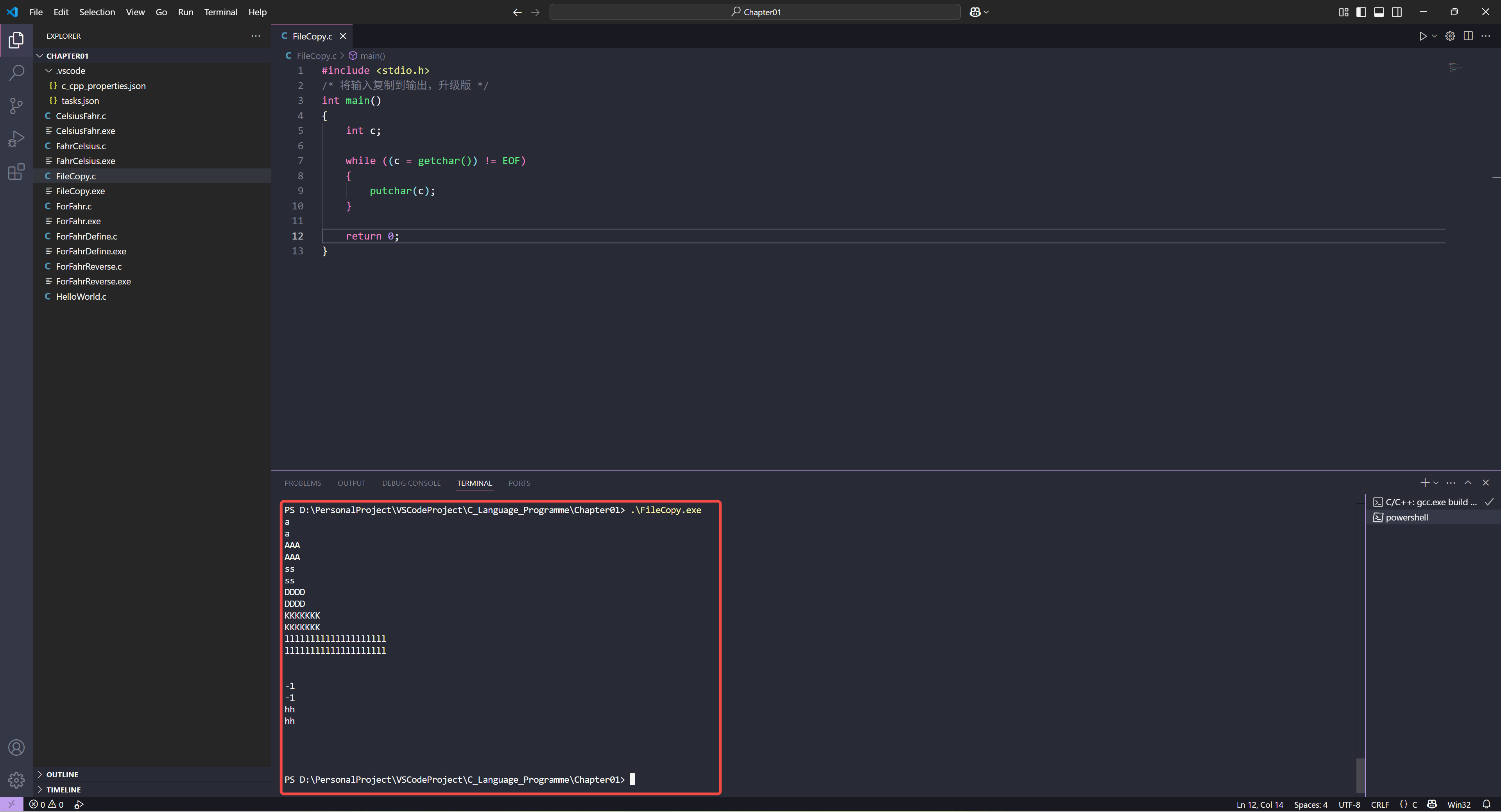
Task: Toggle the bottom panel visibility
Action: (1379, 12)
